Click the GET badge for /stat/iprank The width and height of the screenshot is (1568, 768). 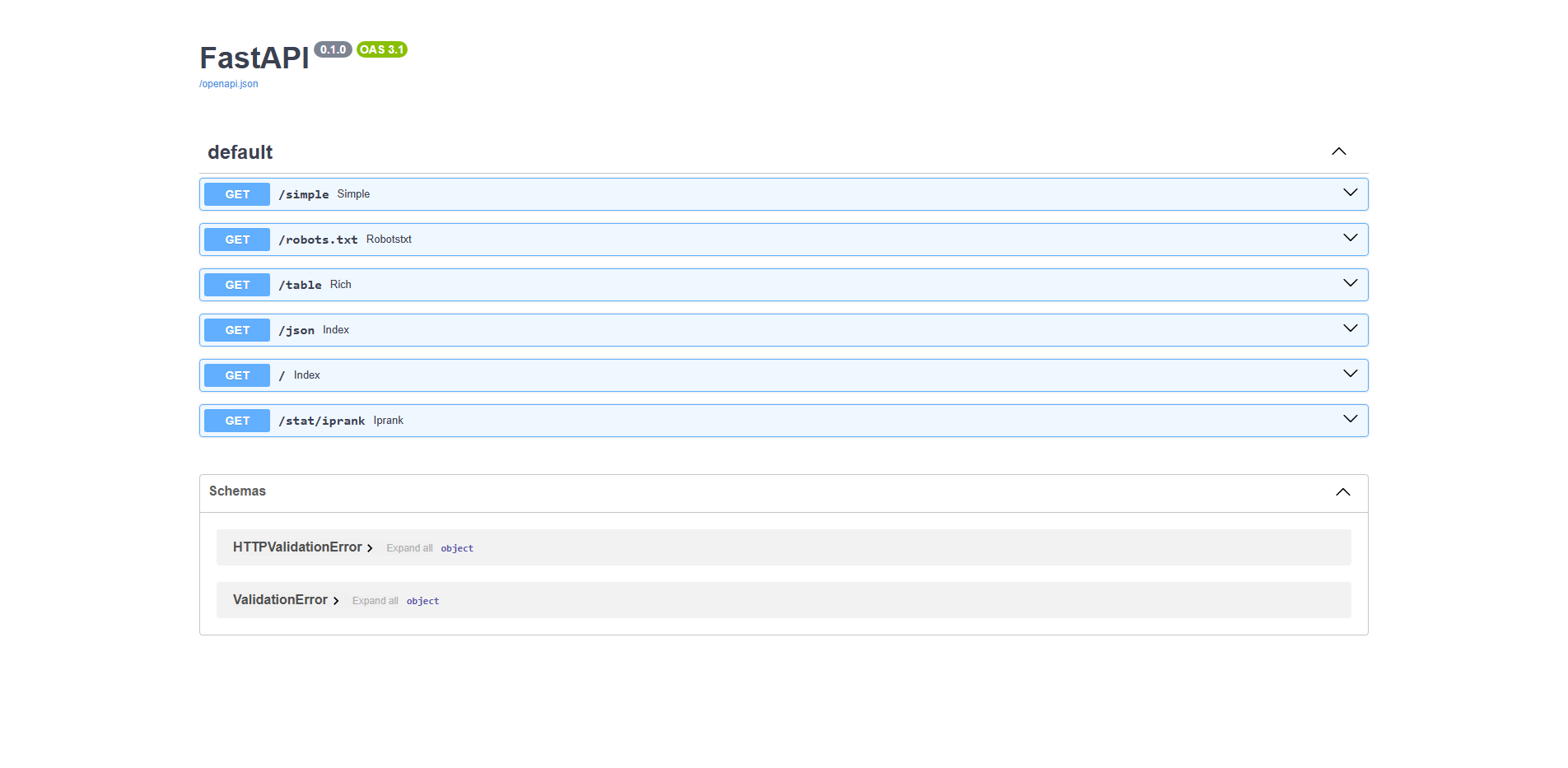click(236, 420)
